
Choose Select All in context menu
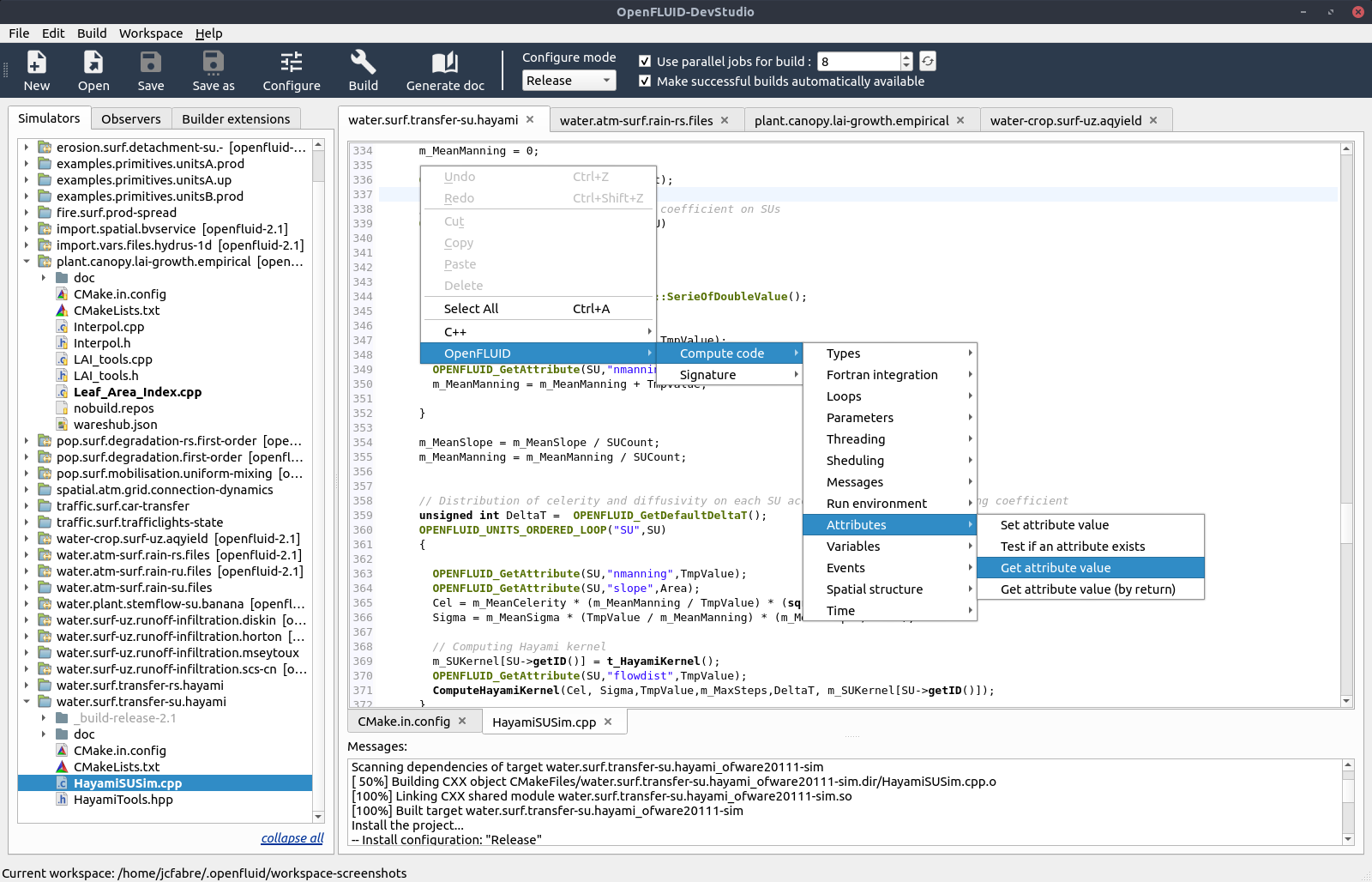539,309
